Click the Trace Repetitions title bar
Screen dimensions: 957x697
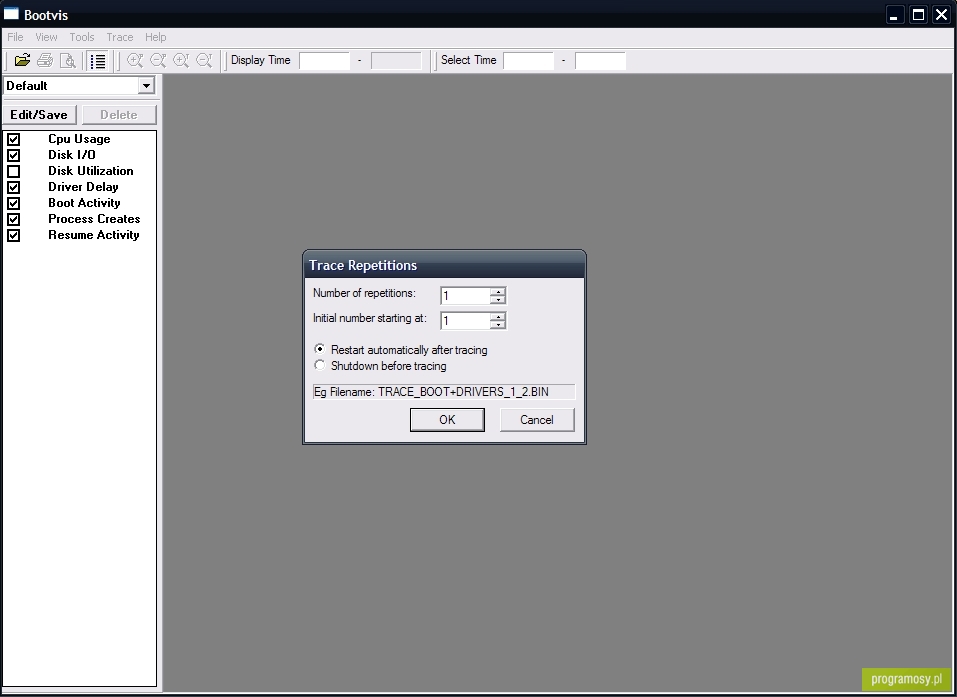point(444,265)
